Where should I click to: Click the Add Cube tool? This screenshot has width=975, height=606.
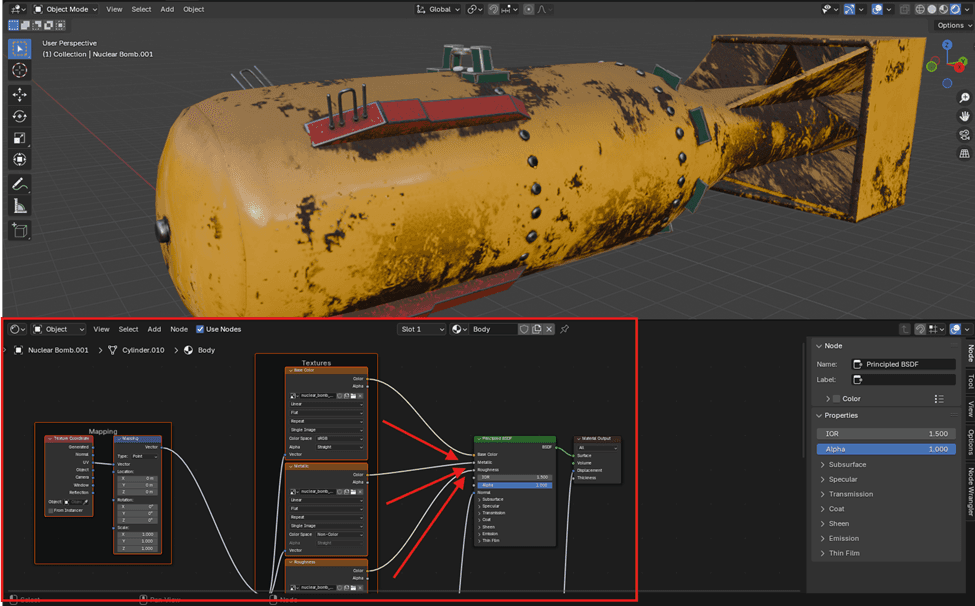20,230
